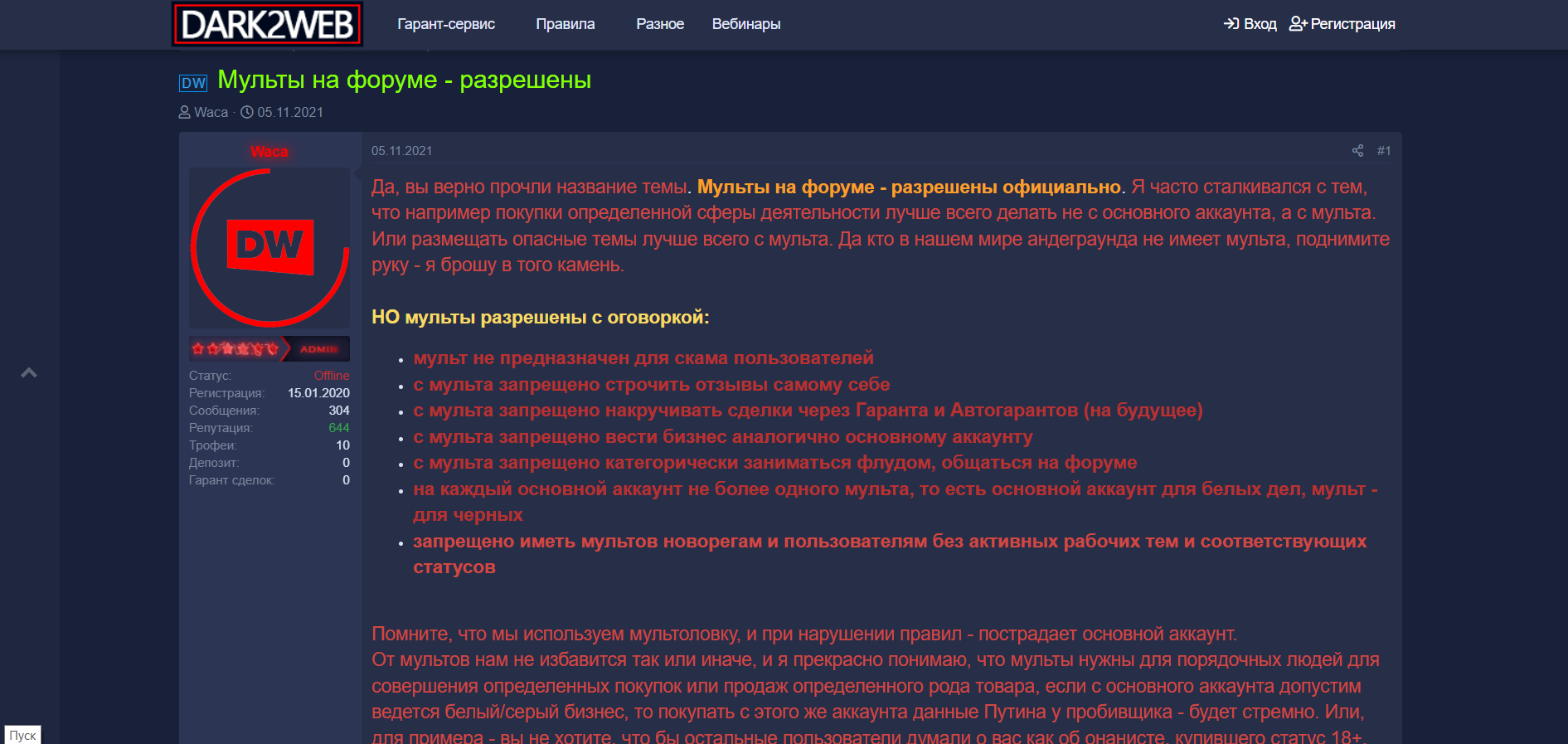
Task: Click the scroll-to-top chevron arrow
Action: (x=29, y=372)
